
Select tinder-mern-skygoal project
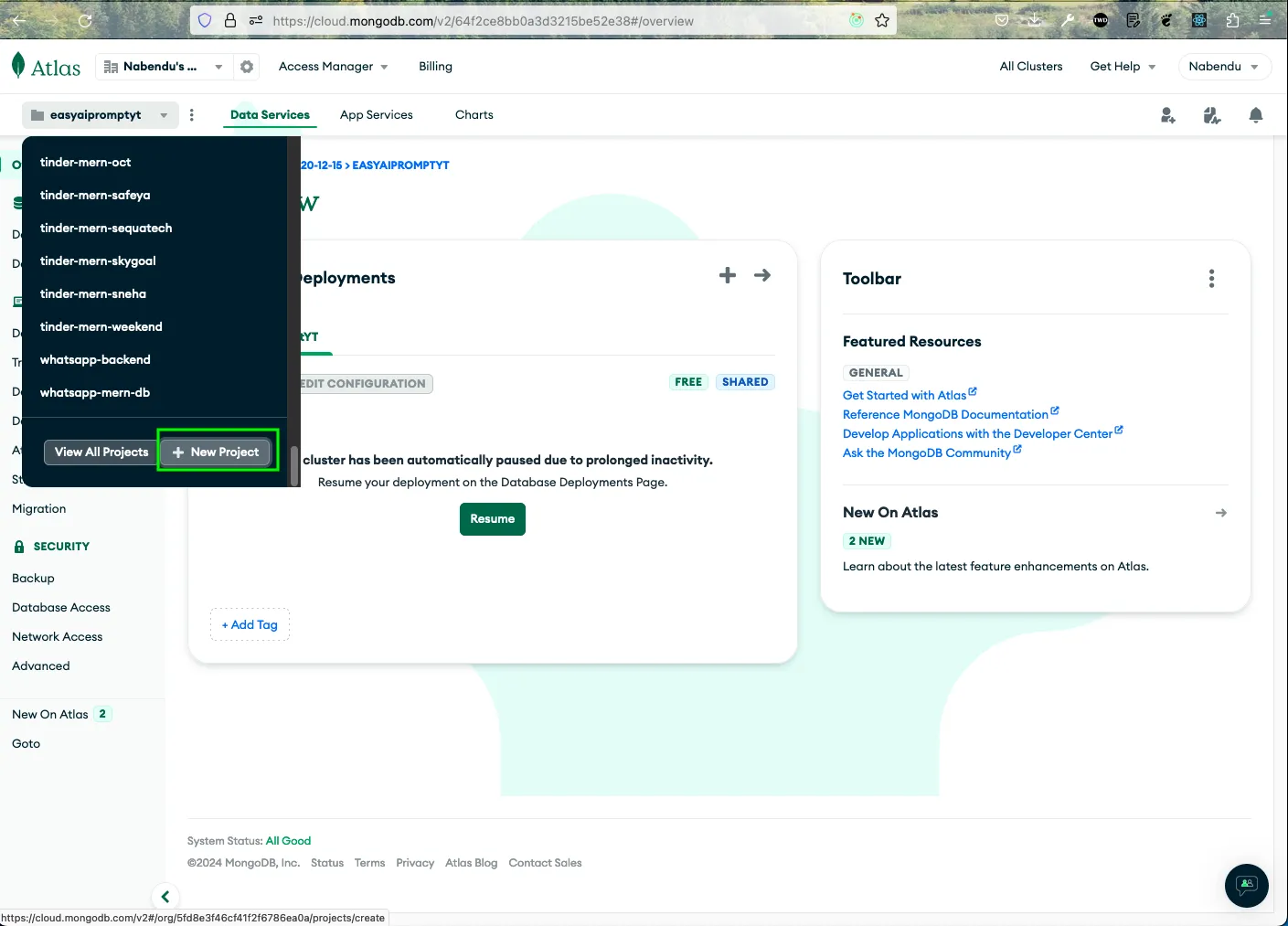pyautogui.click(x=154, y=261)
